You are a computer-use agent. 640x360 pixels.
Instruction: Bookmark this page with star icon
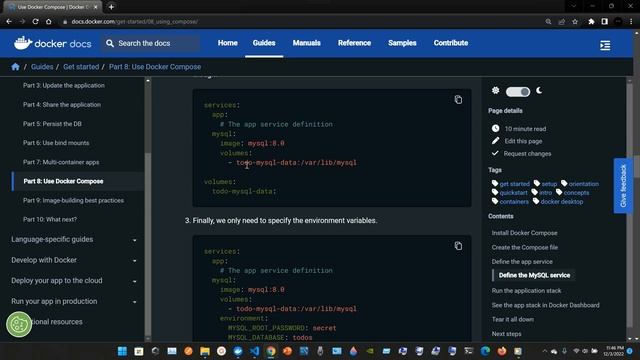pyautogui.click(x=575, y=22)
